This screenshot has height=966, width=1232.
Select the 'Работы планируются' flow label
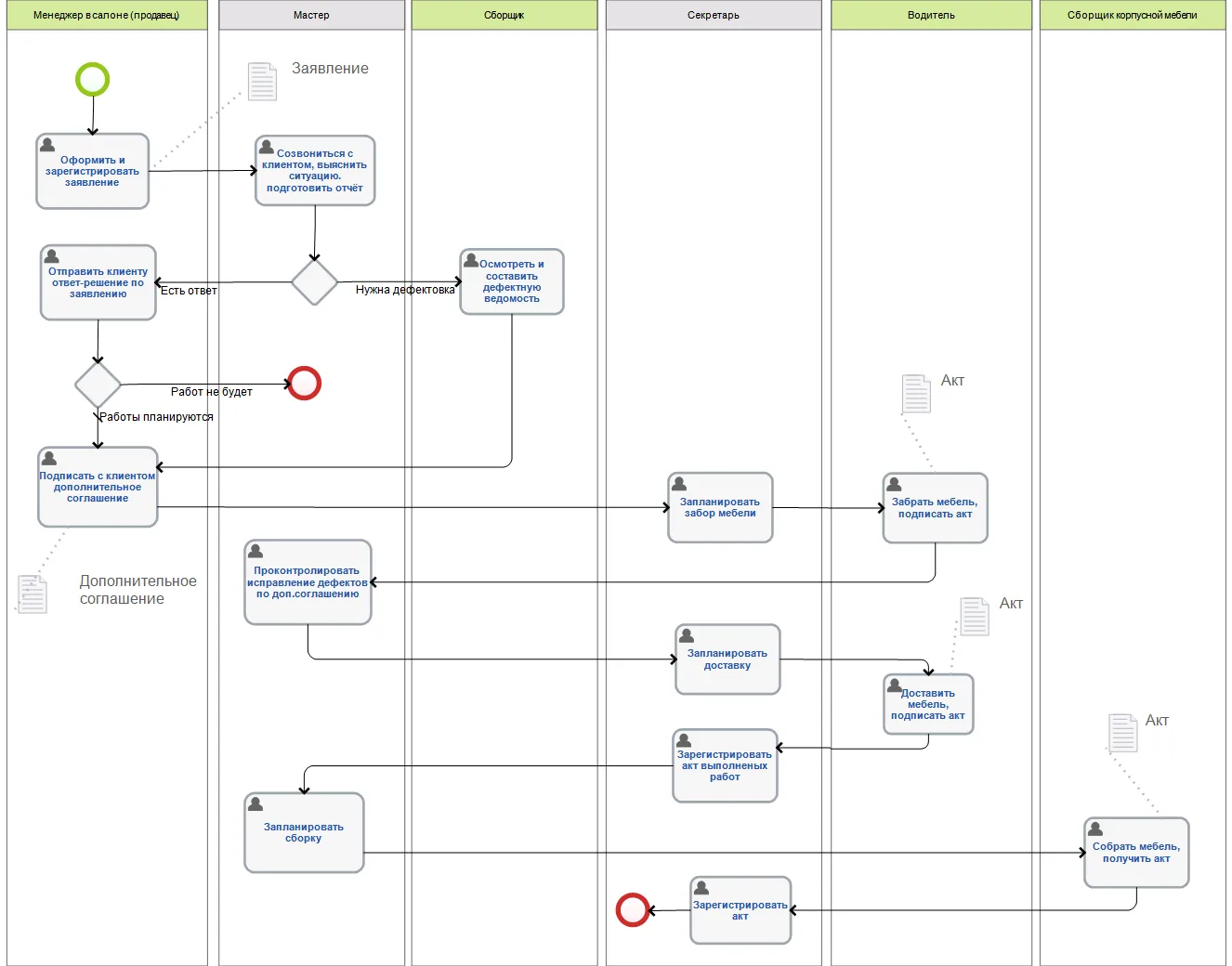pos(156,417)
